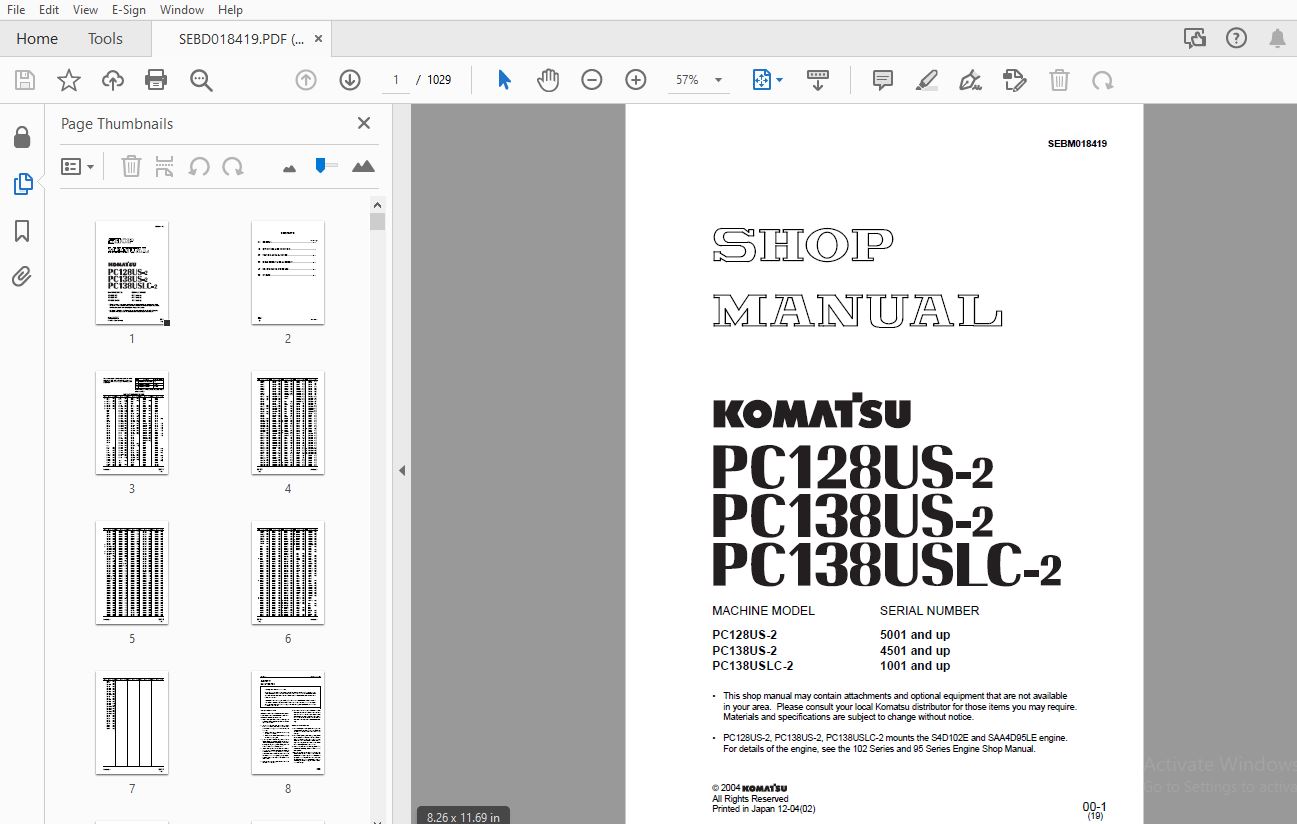Open the Find text magnifier tool
Viewport: 1297px width, 824px height.
point(201,80)
